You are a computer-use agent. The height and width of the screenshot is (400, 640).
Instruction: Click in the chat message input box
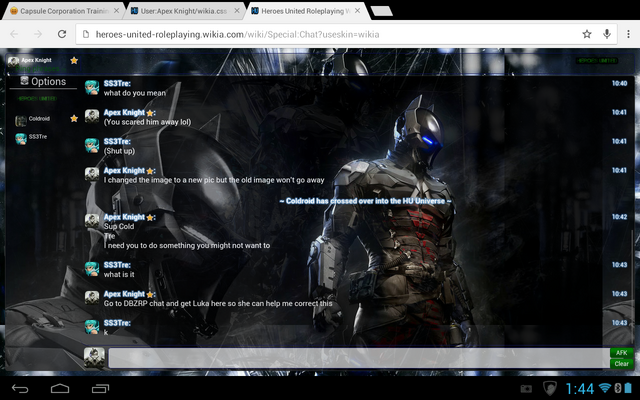(359, 358)
